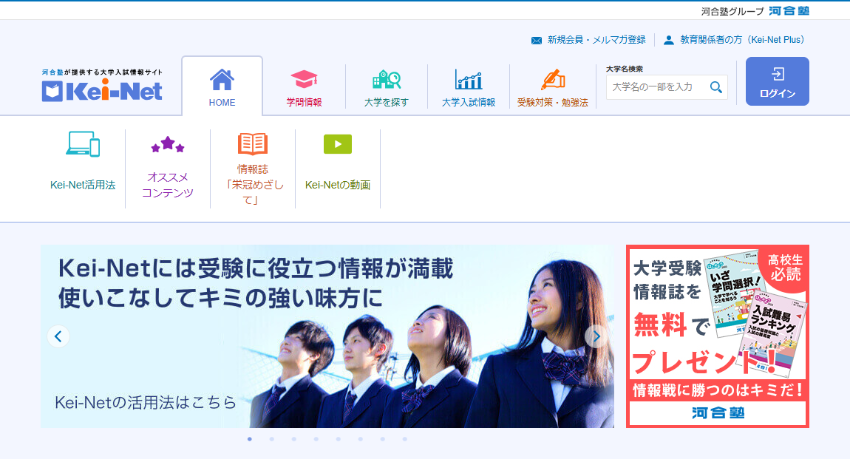
Task: Open the Kei-Net logo homepage link
Action: (x=102, y=91)
